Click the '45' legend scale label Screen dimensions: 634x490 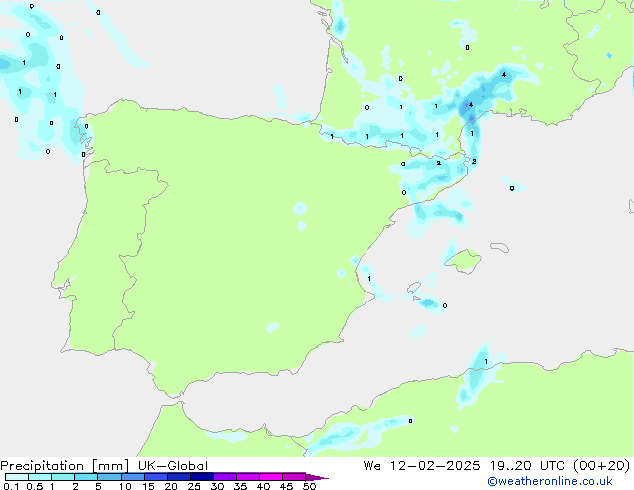(x=286, y=486)
